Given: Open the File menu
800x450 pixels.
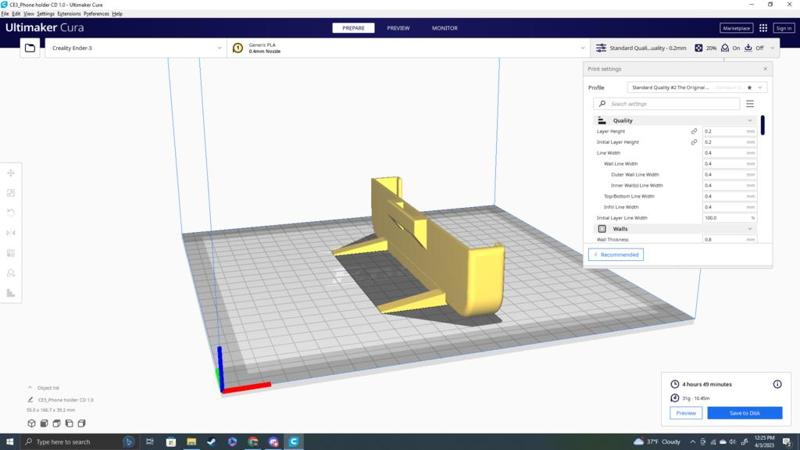Looking at the screenshot, I should (5, 14).
